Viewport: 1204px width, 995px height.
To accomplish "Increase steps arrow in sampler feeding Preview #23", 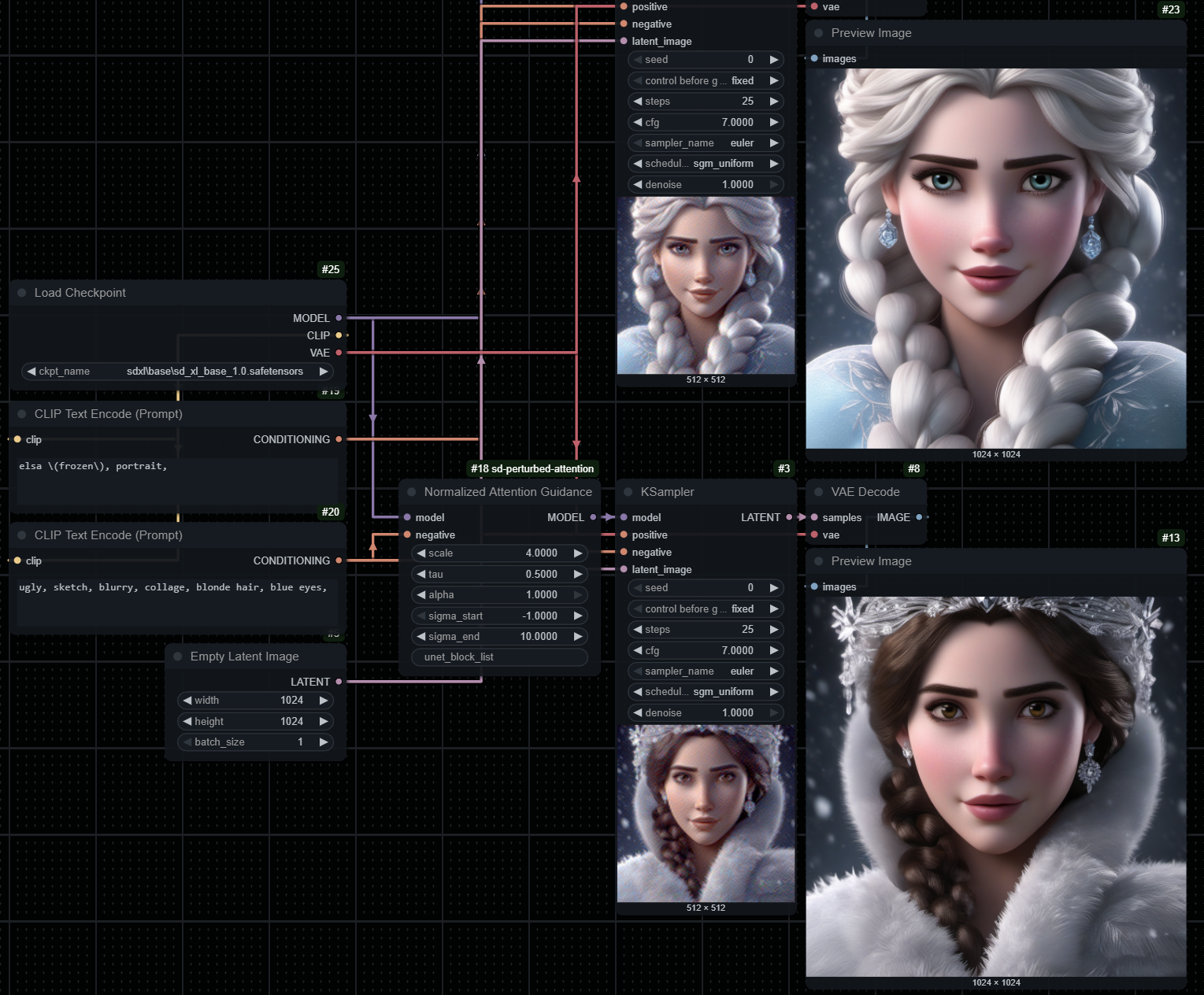I will pyautogui.click(x=774, y=102).
